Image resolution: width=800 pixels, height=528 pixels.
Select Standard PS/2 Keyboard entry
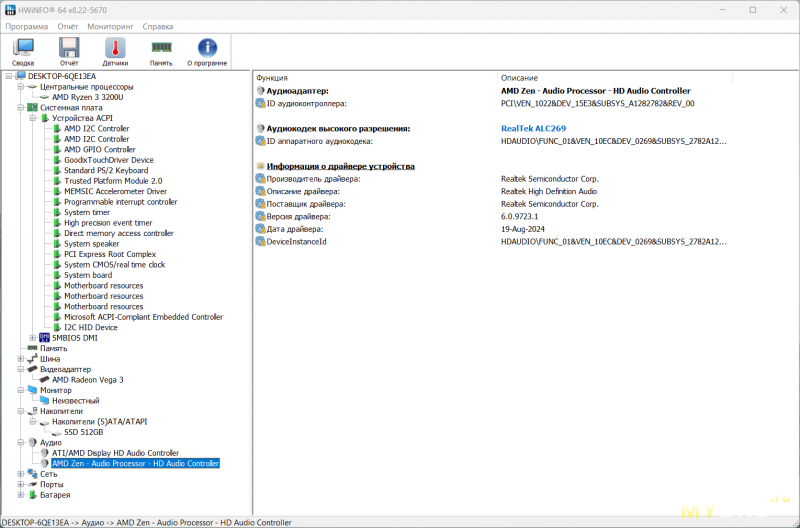(106, 170)
